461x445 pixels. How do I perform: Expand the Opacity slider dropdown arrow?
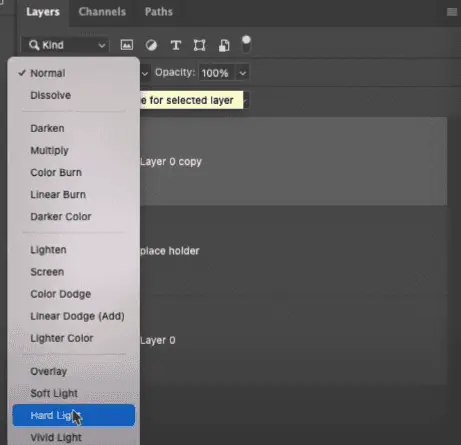pos(243,73)
